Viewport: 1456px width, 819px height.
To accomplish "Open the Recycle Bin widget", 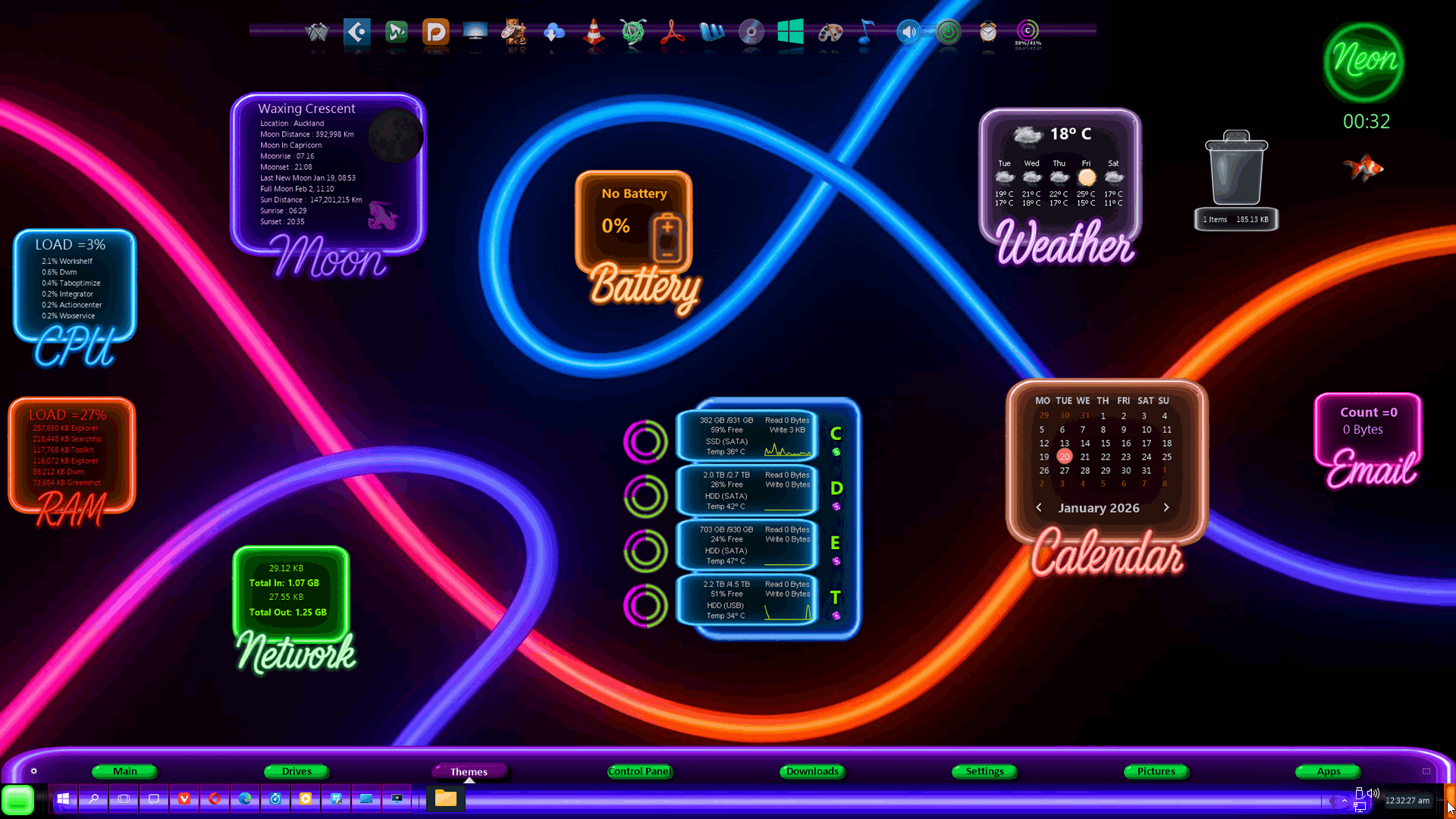I will tap(1236, 171).
